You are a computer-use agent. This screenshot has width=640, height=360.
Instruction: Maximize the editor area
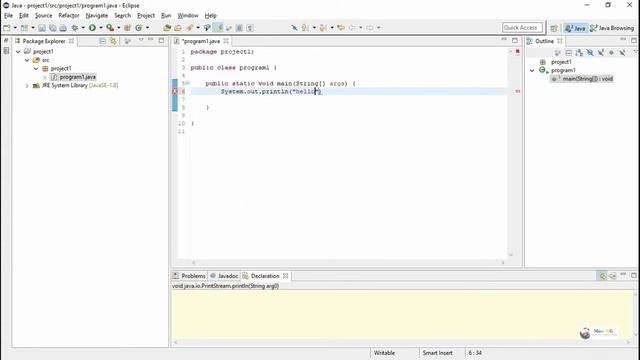click(x=515, y=40)
